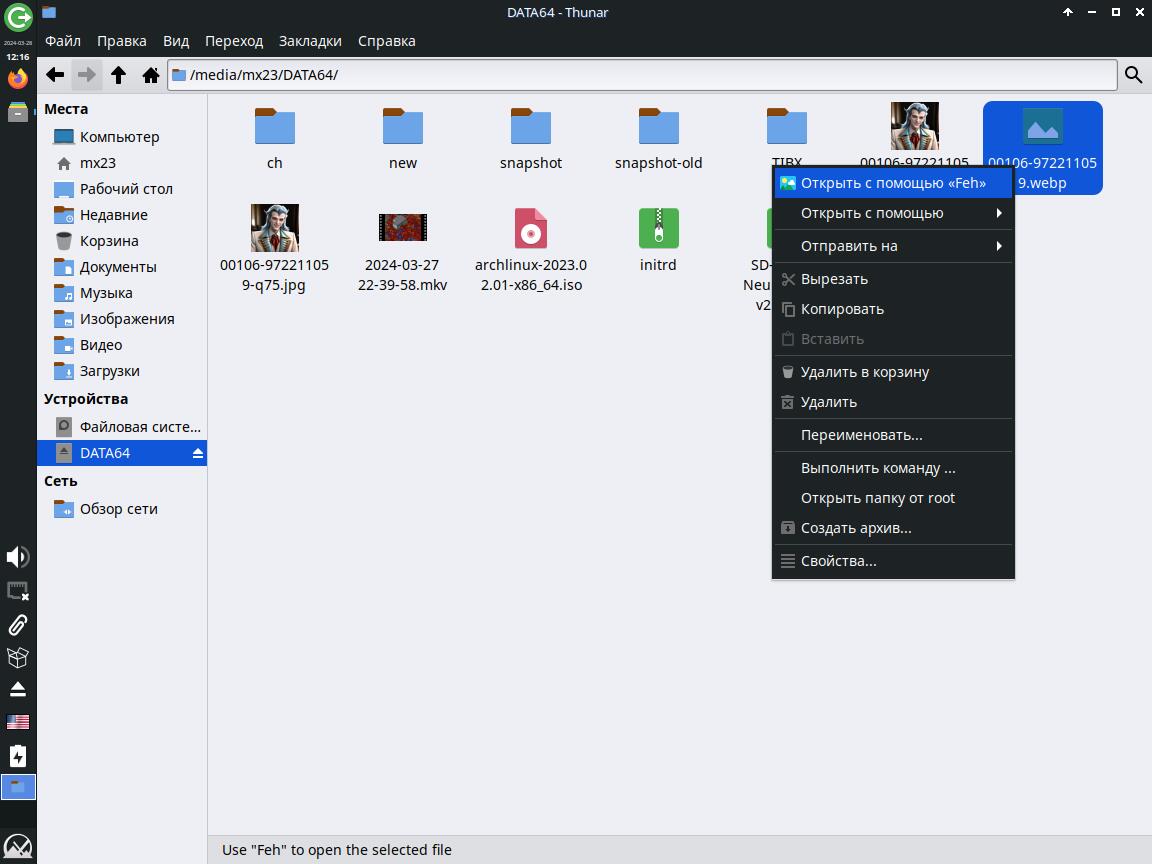Click the panel eject removable media icon
The width and height of the screenshot is (1152, 864).
pyautogui.click(x=18, y=689)
